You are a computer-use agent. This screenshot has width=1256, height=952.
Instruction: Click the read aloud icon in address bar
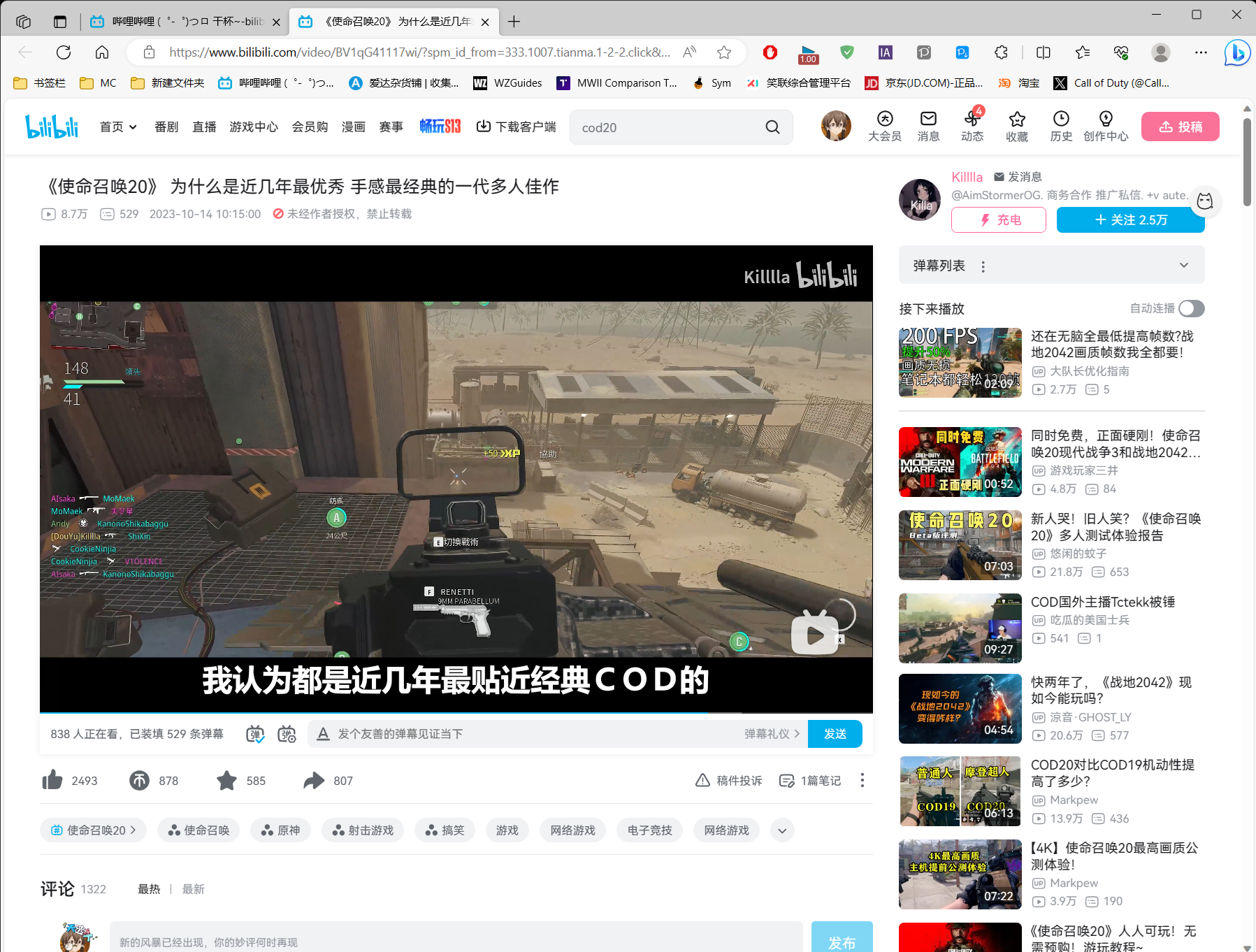pos(690,52)
